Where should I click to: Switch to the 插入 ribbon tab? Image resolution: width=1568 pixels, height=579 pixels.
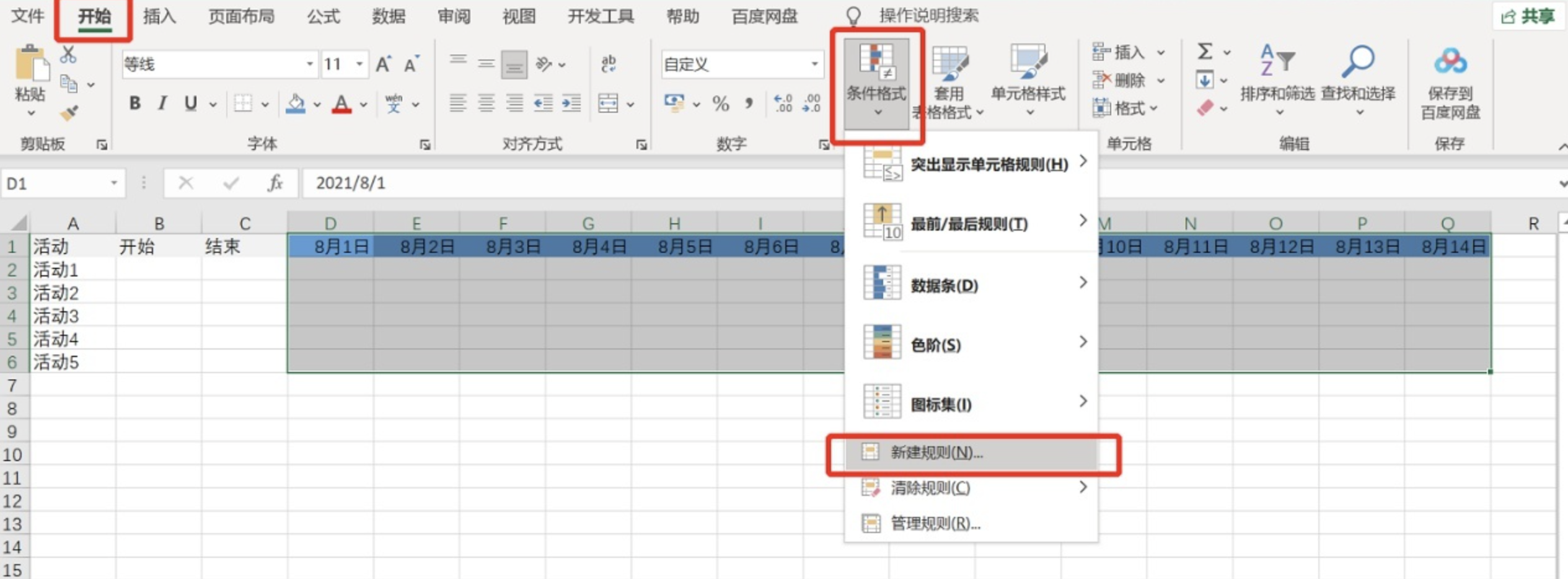click(x=159, y=16)
